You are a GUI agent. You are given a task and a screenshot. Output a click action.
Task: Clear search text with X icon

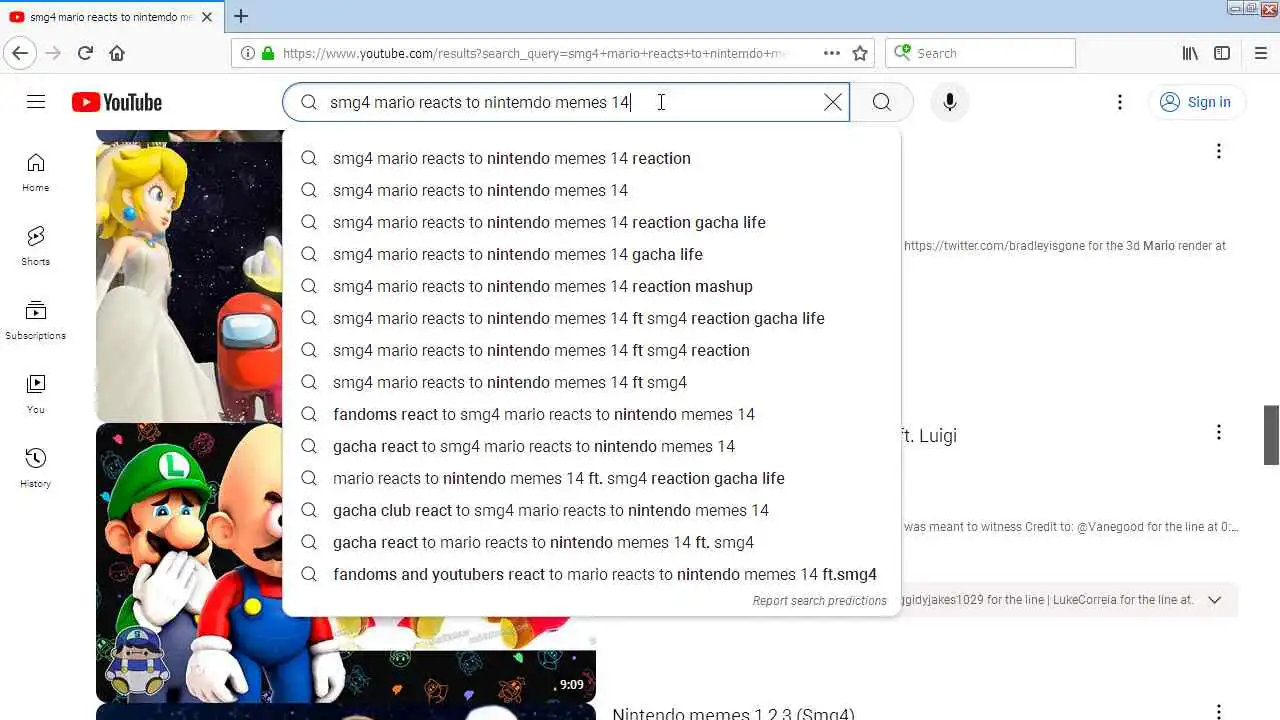(x=832, y=102)
